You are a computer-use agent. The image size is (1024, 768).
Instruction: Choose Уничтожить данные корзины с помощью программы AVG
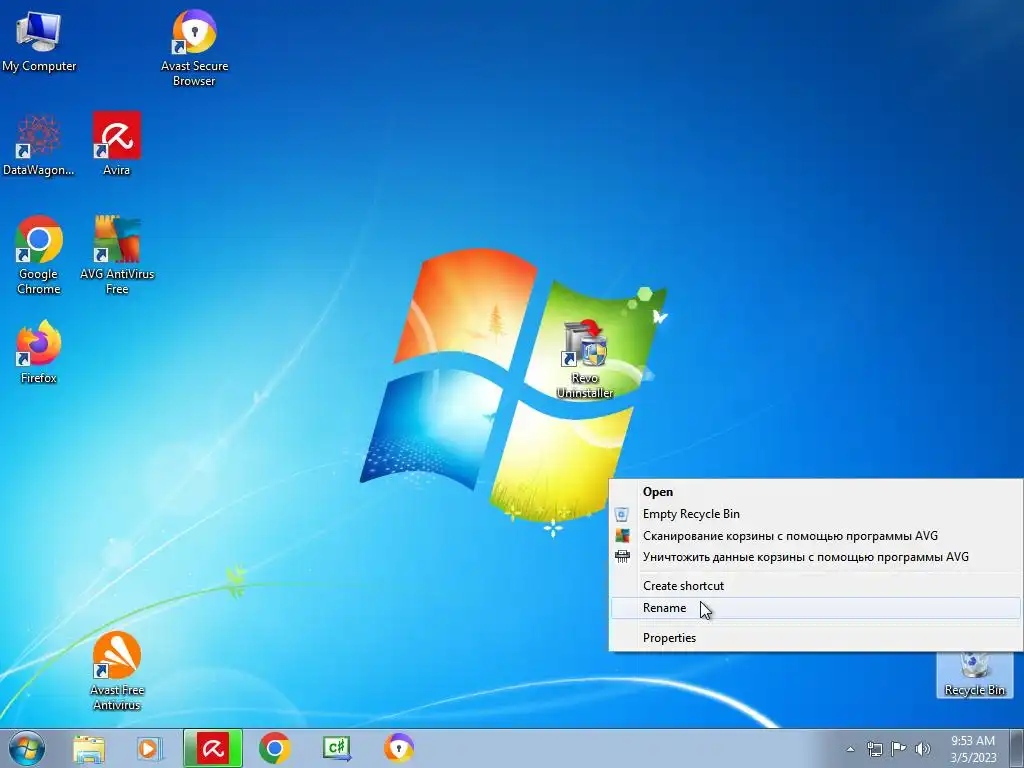[816, 557]
